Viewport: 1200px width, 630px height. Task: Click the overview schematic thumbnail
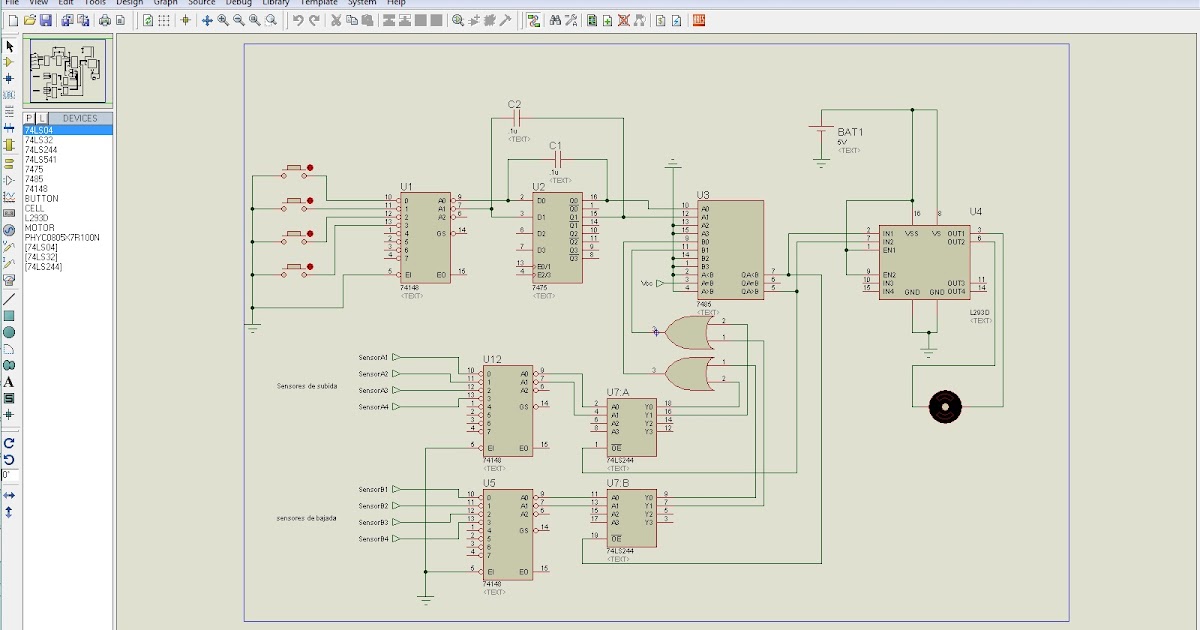click(67, 72)
